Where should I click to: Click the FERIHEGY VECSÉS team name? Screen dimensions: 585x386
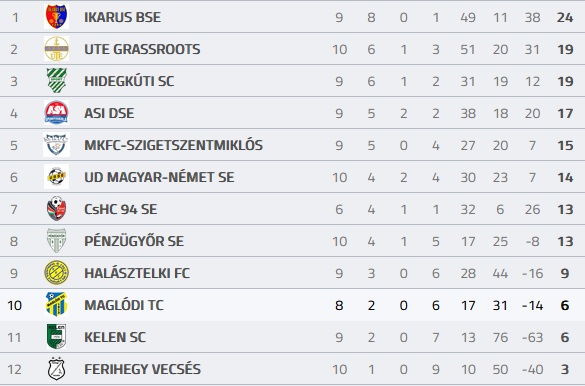coord(143,369)
